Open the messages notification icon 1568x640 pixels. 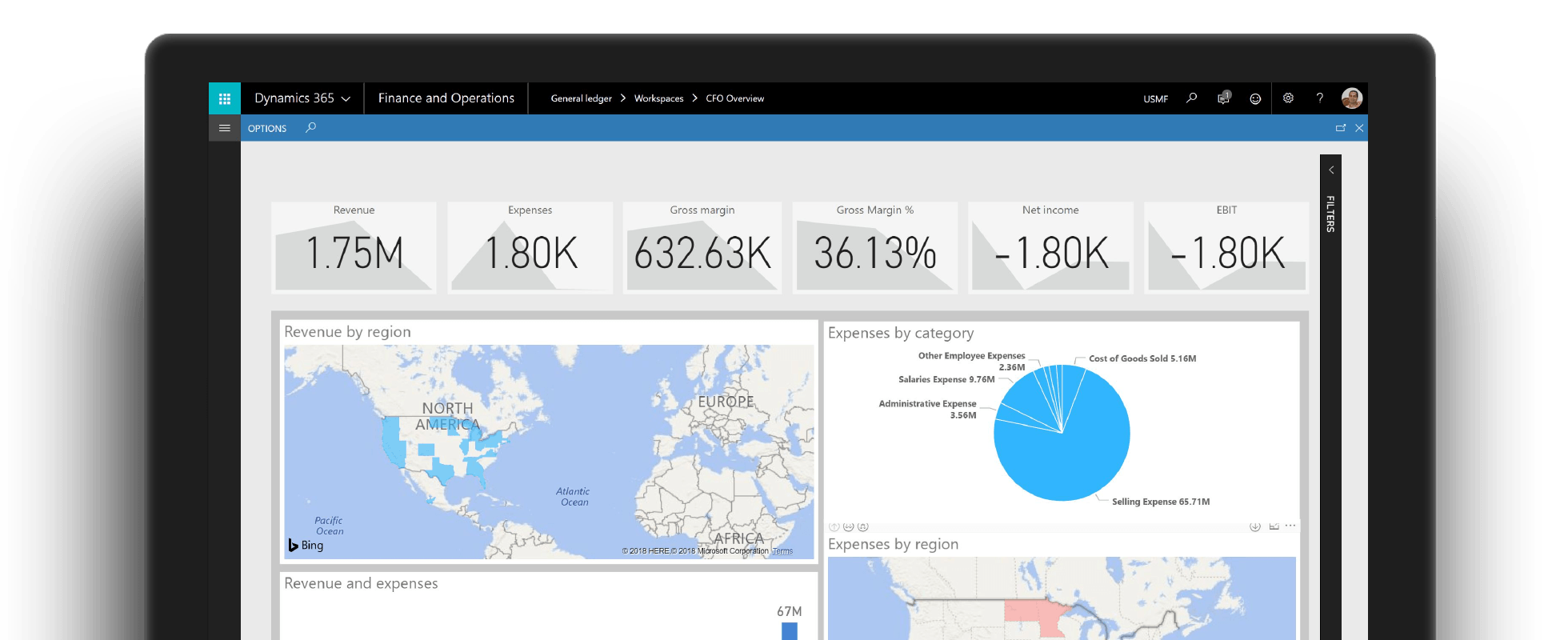1223,98
